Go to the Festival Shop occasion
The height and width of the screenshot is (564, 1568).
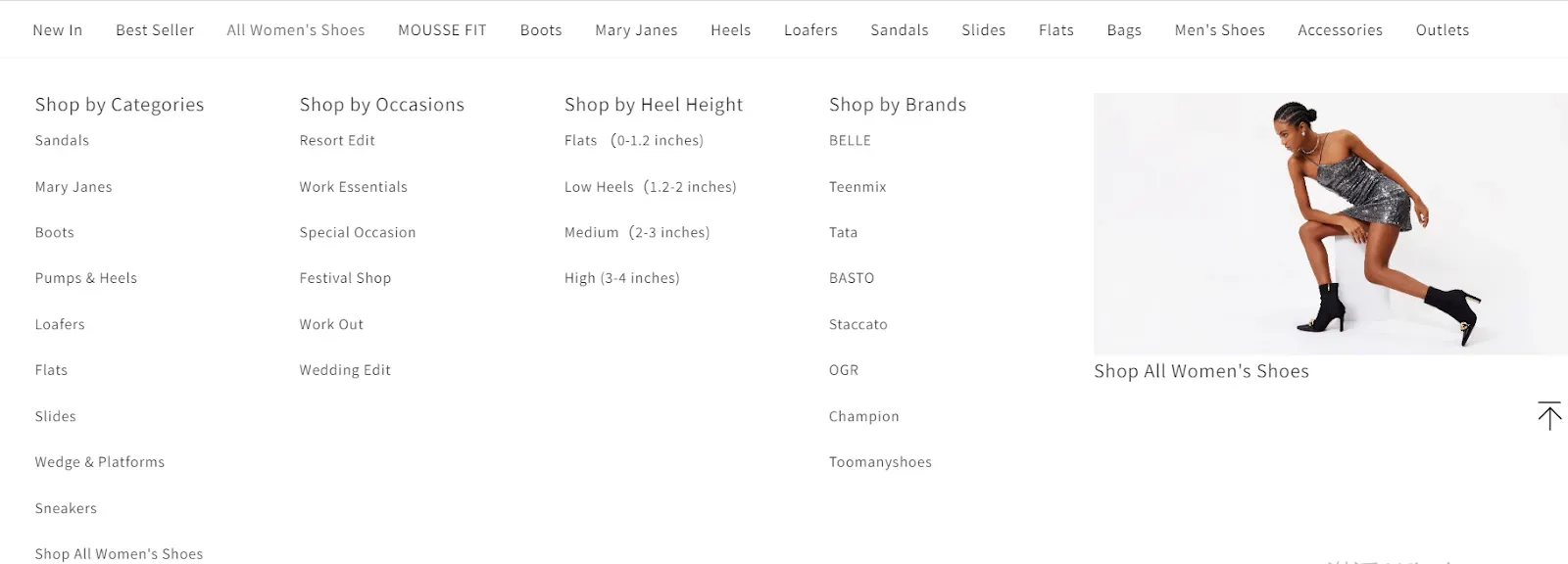pyautogui.click(x=345, y=278)
